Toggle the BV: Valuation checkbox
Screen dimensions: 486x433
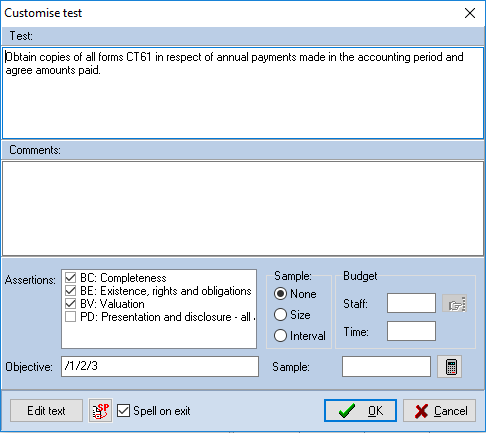point(70,304)
